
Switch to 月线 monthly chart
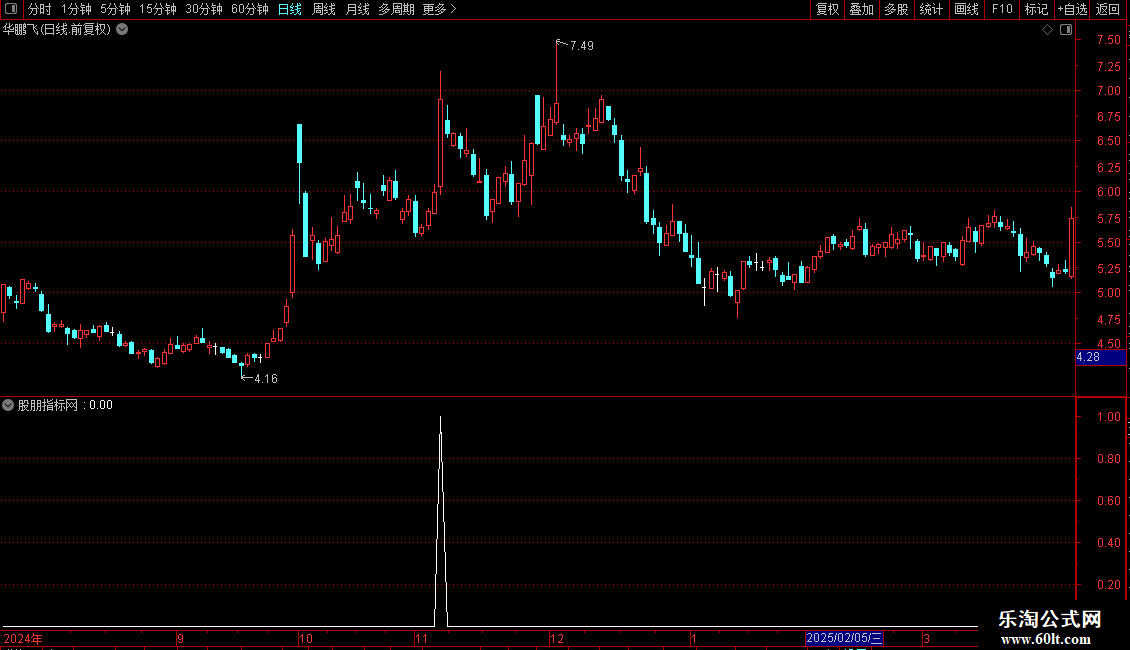(x=357, y=9)
